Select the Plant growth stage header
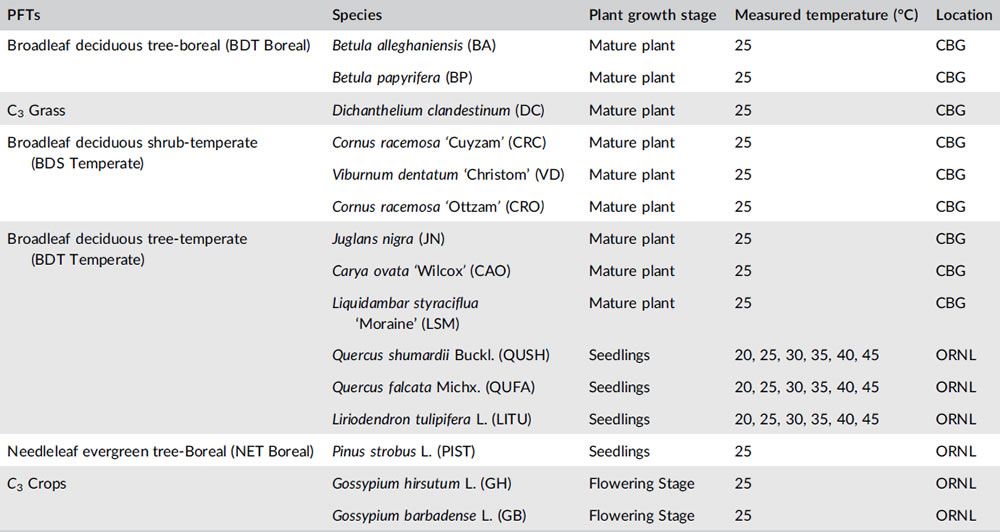 click(652, 15)
